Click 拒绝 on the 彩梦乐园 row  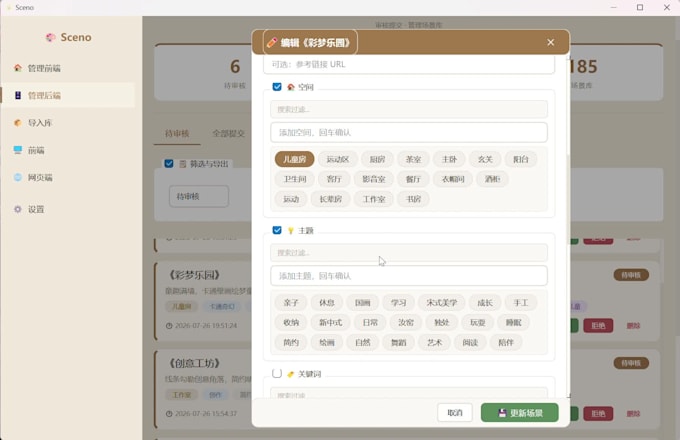coord(598,326)
